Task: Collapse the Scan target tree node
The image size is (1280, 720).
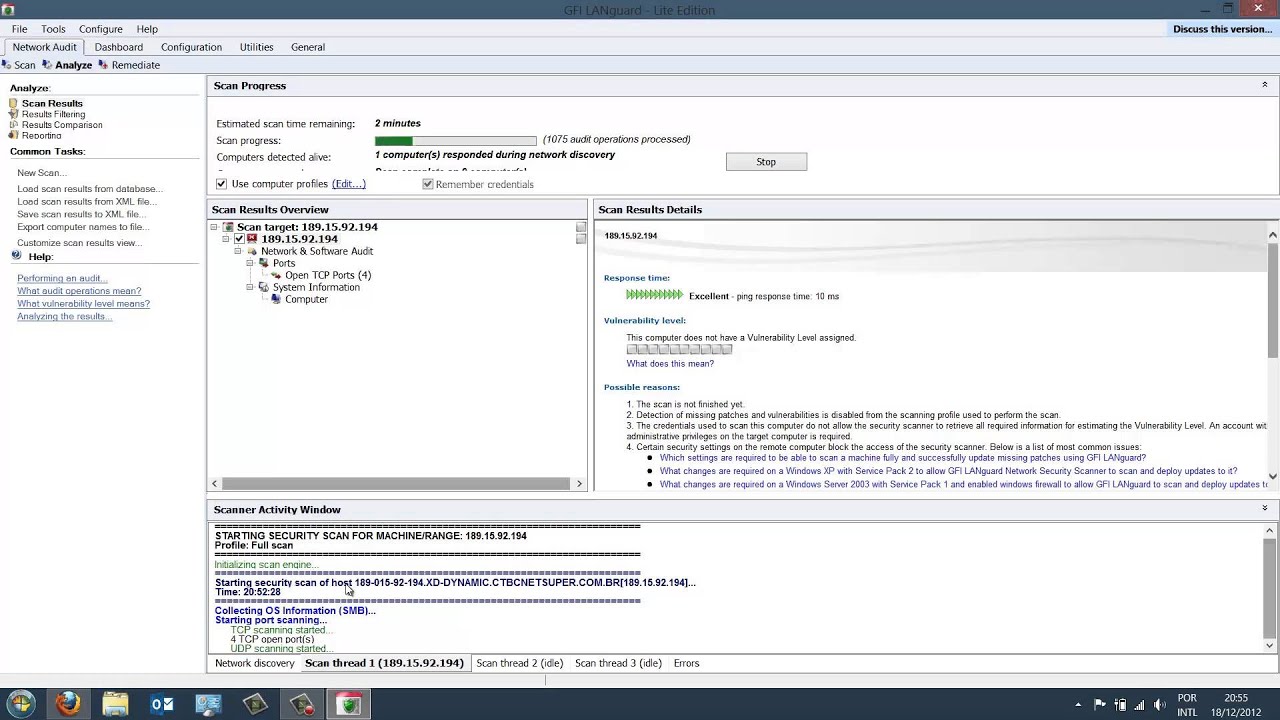Action: 214,227
